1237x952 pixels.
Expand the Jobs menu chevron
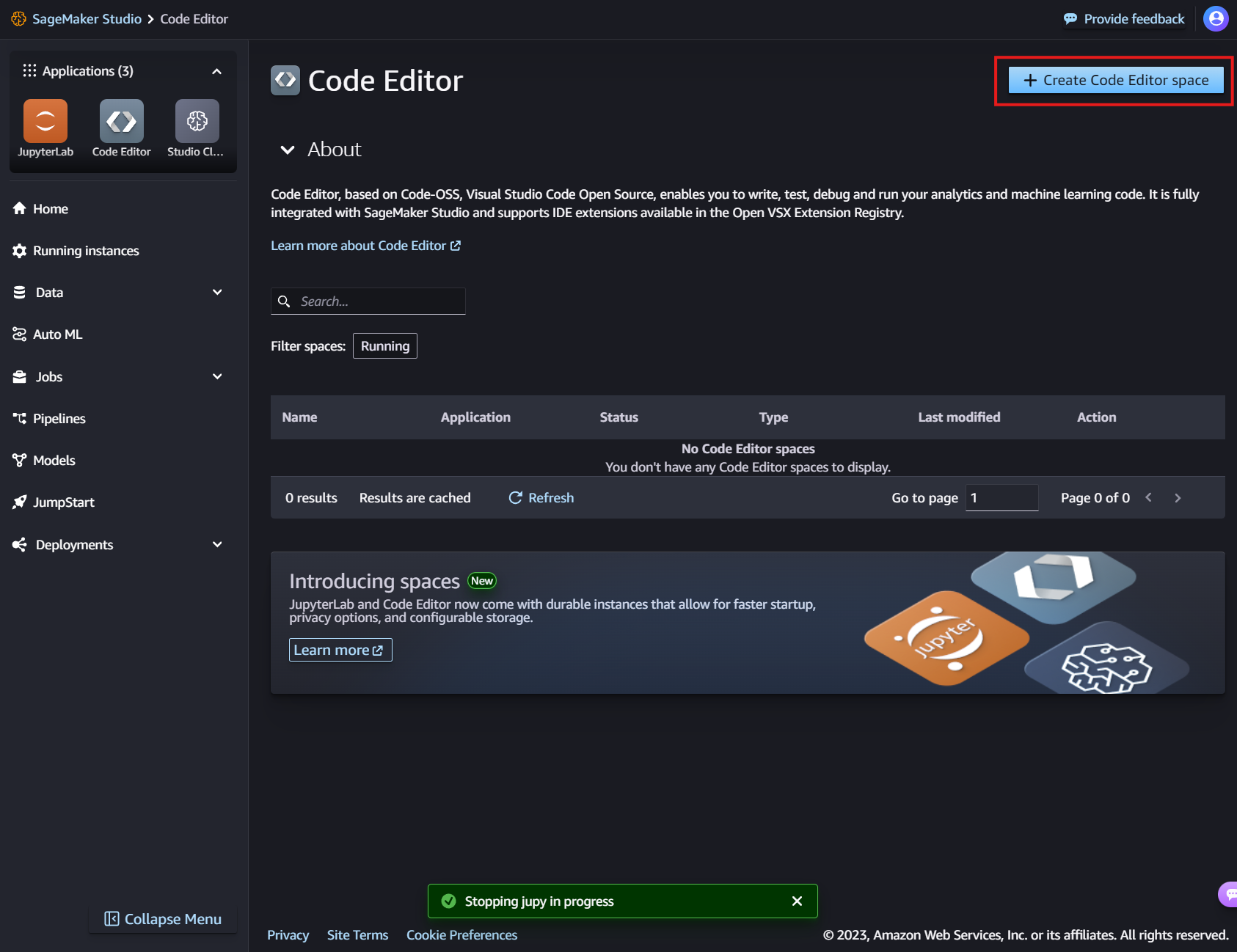click(x=217, y=376)
